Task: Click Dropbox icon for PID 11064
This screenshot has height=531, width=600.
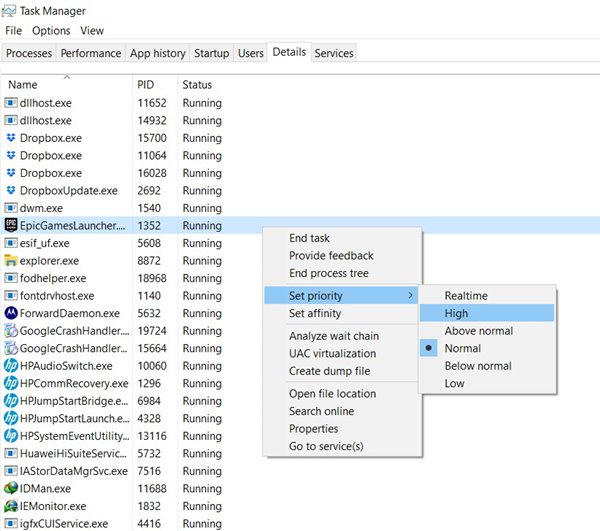Action: click(11, 155)
